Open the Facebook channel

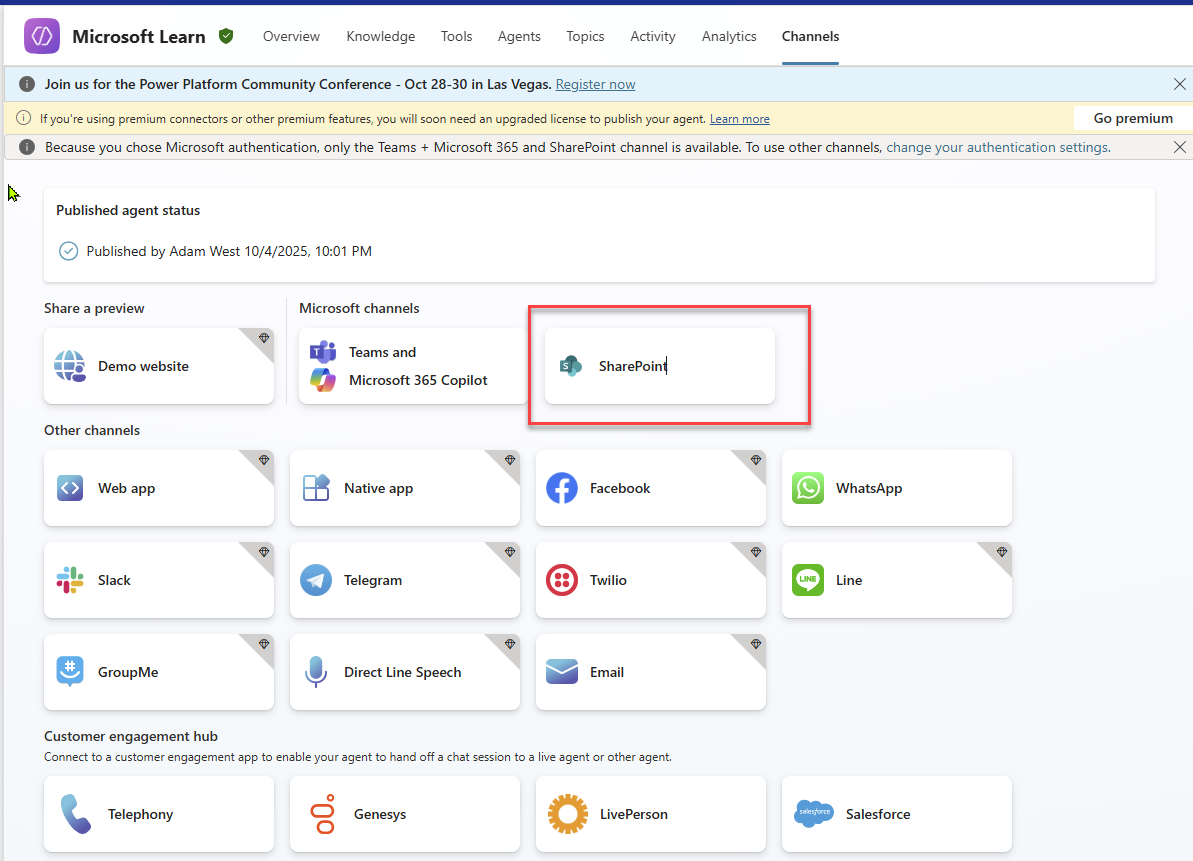pyautogui.click(x=650, y=488)
